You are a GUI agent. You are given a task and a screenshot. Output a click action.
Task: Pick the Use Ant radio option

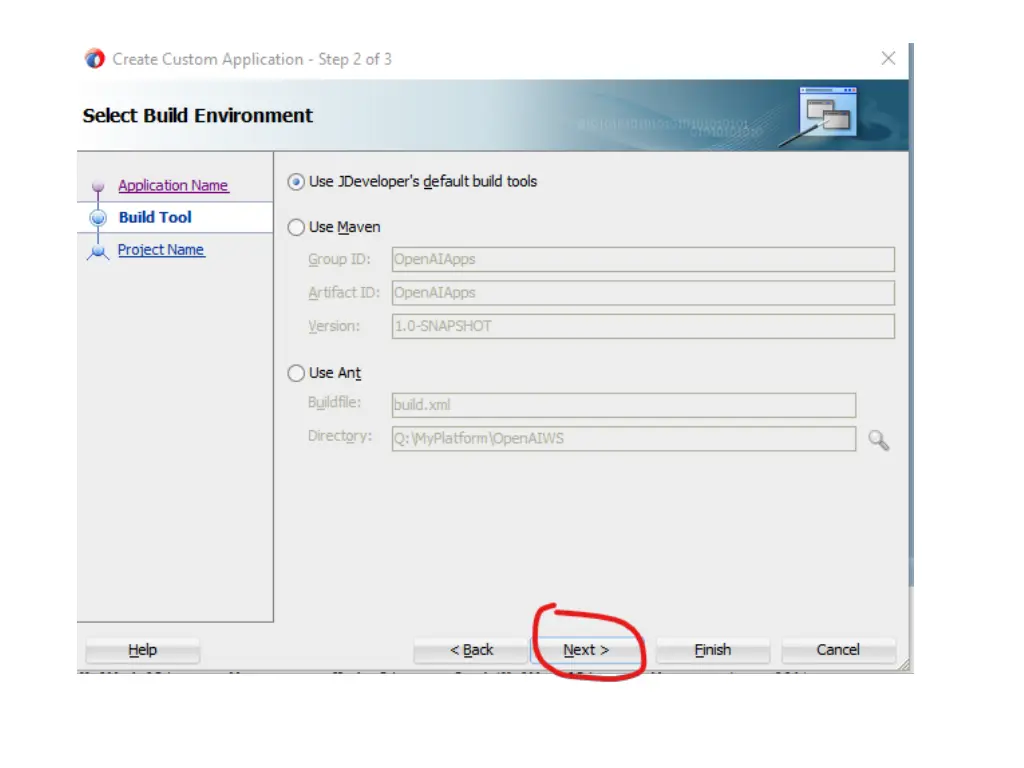tap(296, 373)
